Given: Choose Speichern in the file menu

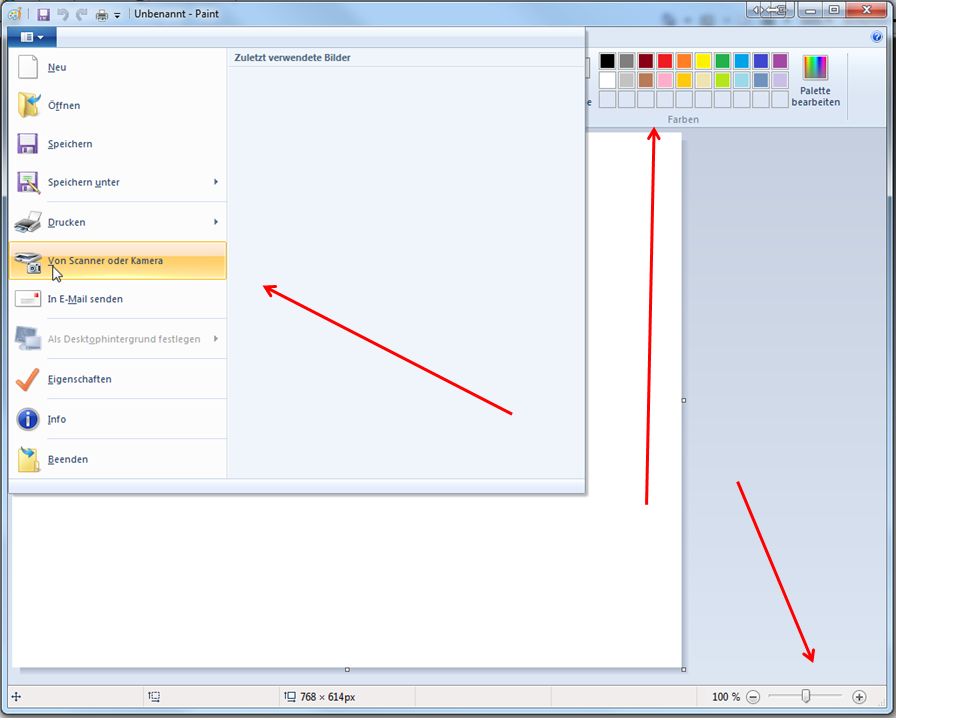Looking at the screenshot, I should coord(118,144).
